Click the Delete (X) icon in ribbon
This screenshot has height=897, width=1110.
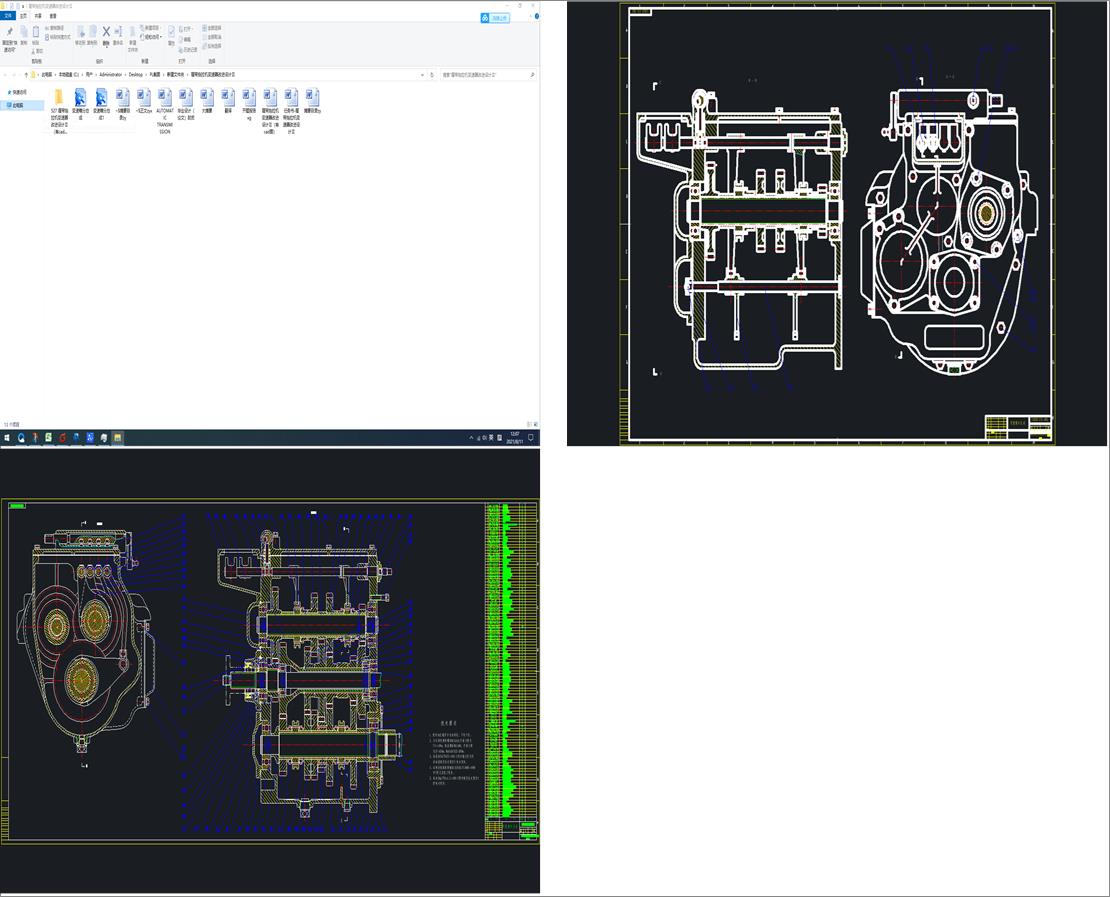(x=106, y=33)
